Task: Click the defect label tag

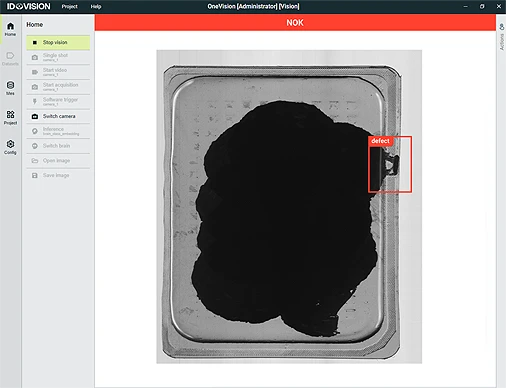Action: click(380, 141)
